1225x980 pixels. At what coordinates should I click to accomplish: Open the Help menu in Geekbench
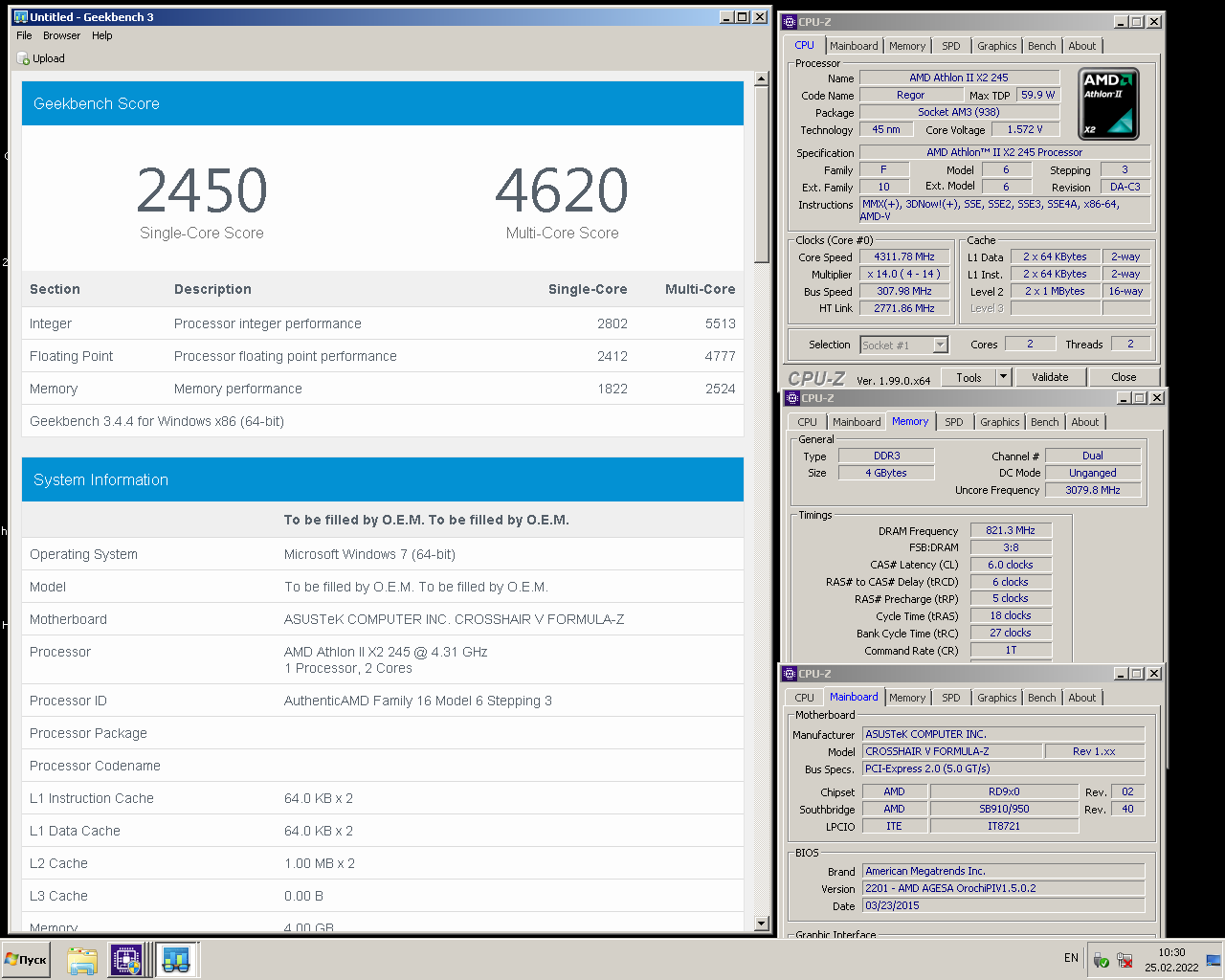pos(102,35)
